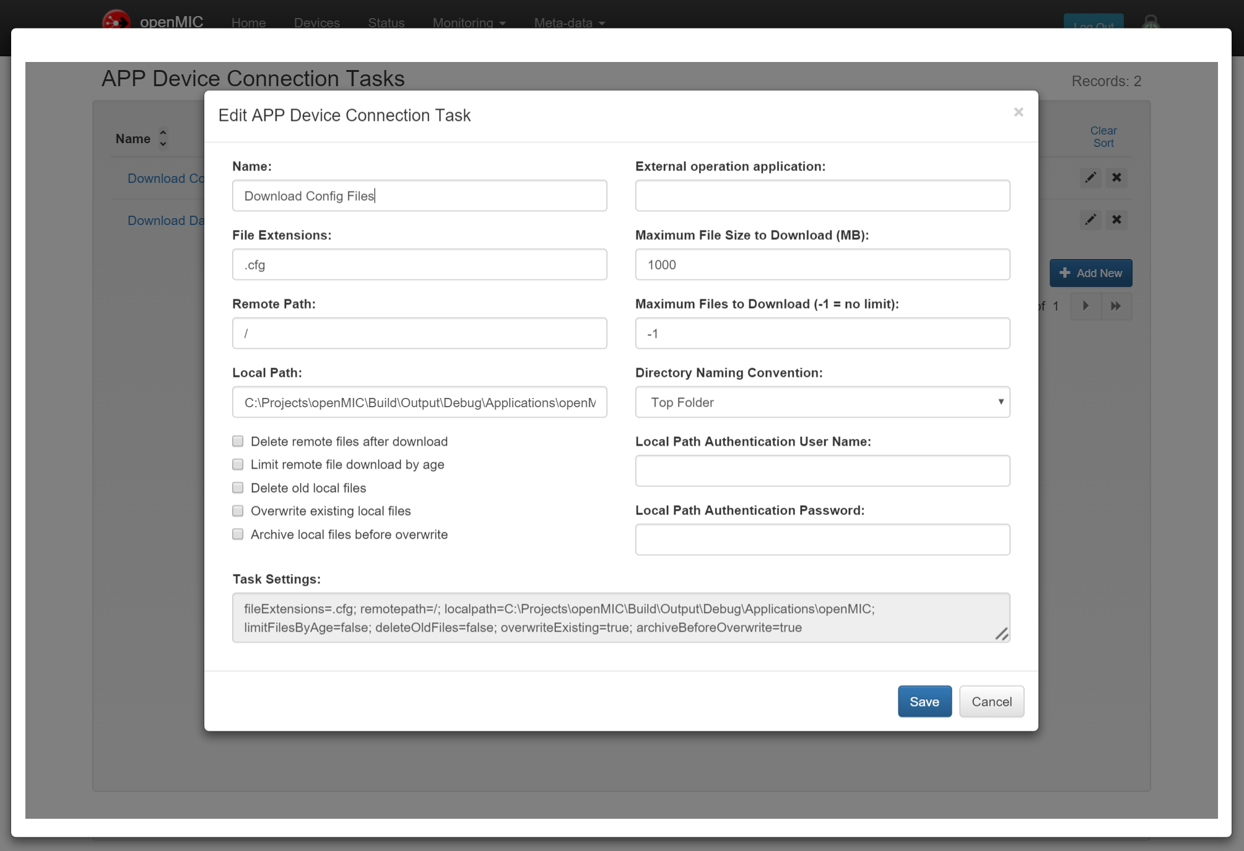This screenshot has height=851, width=1244.
Task: Click the Name input field
Action: coord(419,196)
